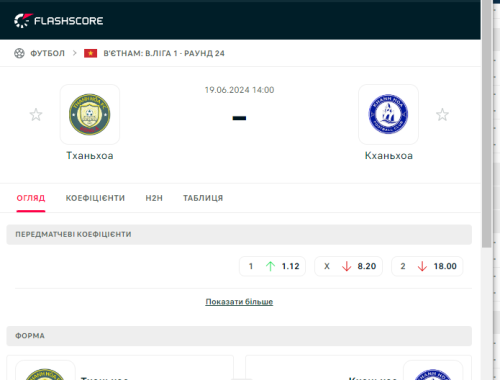Open В'ЄТНАМ: В.ЛІГА 1 - РАУНД 24 link
Image resolution: width=500 pixels, height=380 pixels.
coord(164,53)
